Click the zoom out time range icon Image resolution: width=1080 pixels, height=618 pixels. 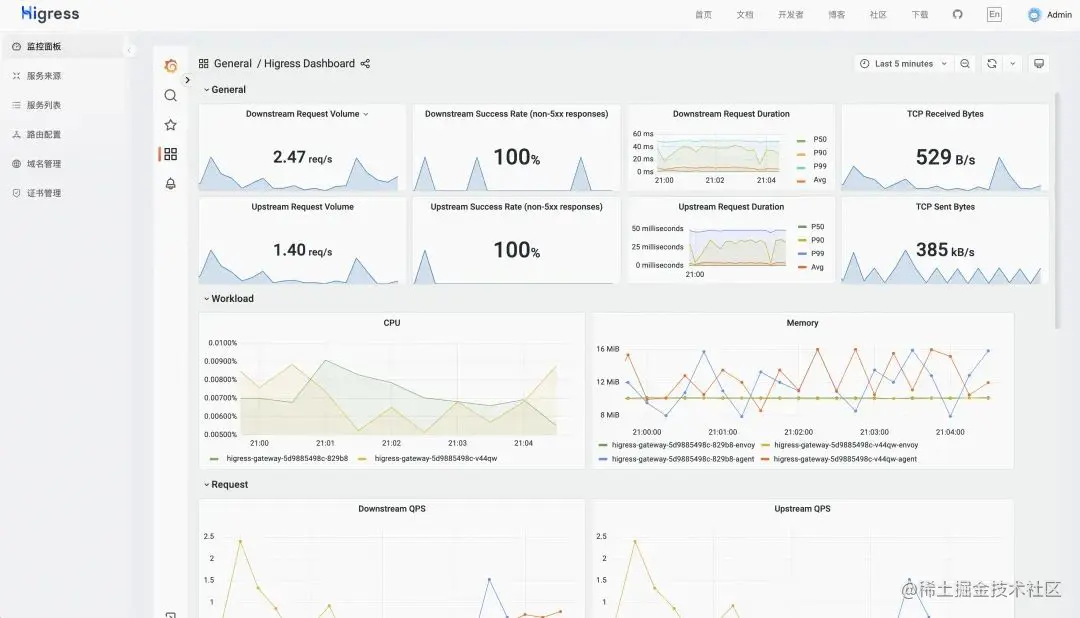(965, 63)
